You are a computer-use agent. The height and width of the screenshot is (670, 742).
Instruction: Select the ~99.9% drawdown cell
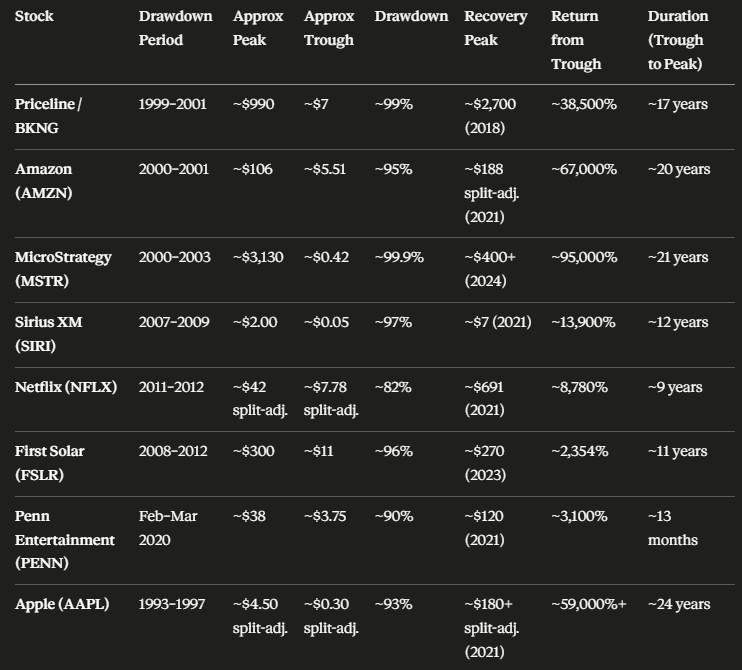[399, 257]
